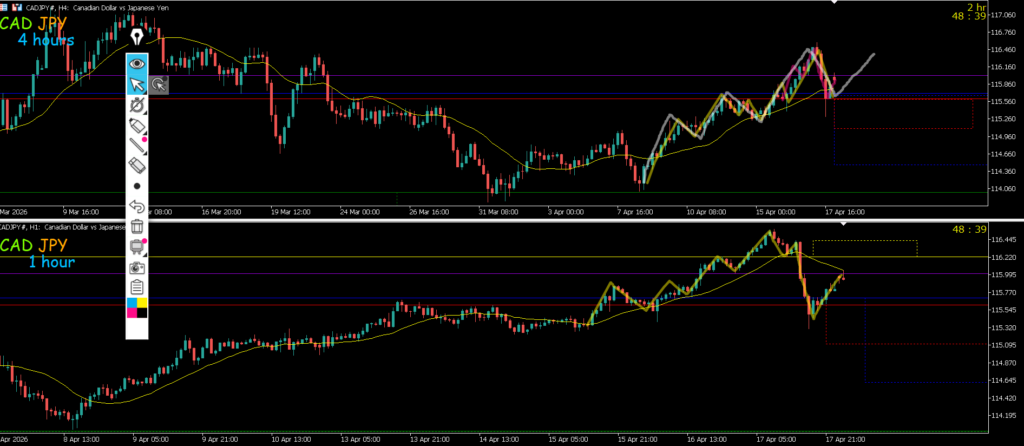Click the pen nib logo atop the toolbar
1024x446 pixels.
click(136, 36)
